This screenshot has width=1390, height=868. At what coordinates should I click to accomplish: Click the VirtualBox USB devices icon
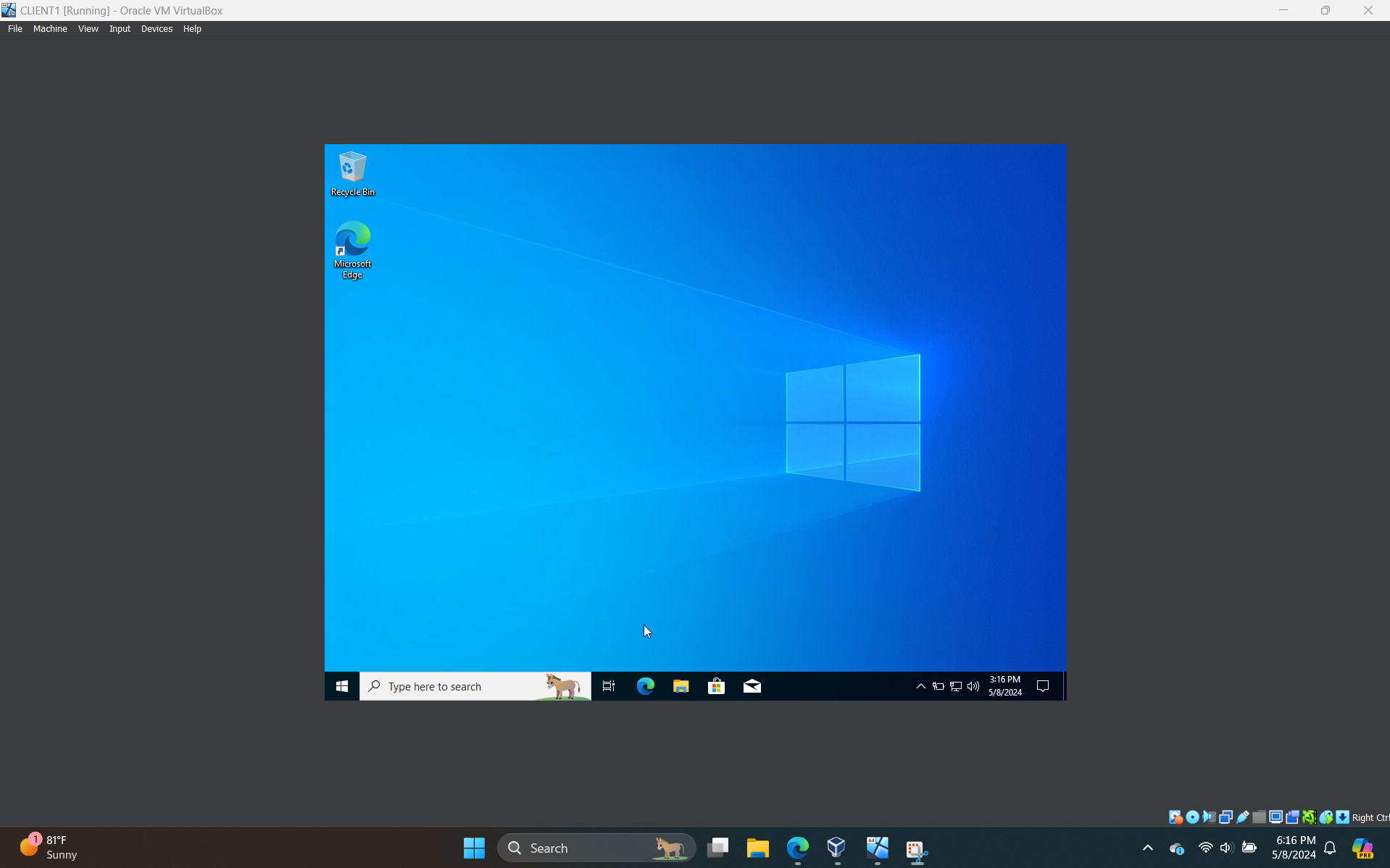(1242, 817)
